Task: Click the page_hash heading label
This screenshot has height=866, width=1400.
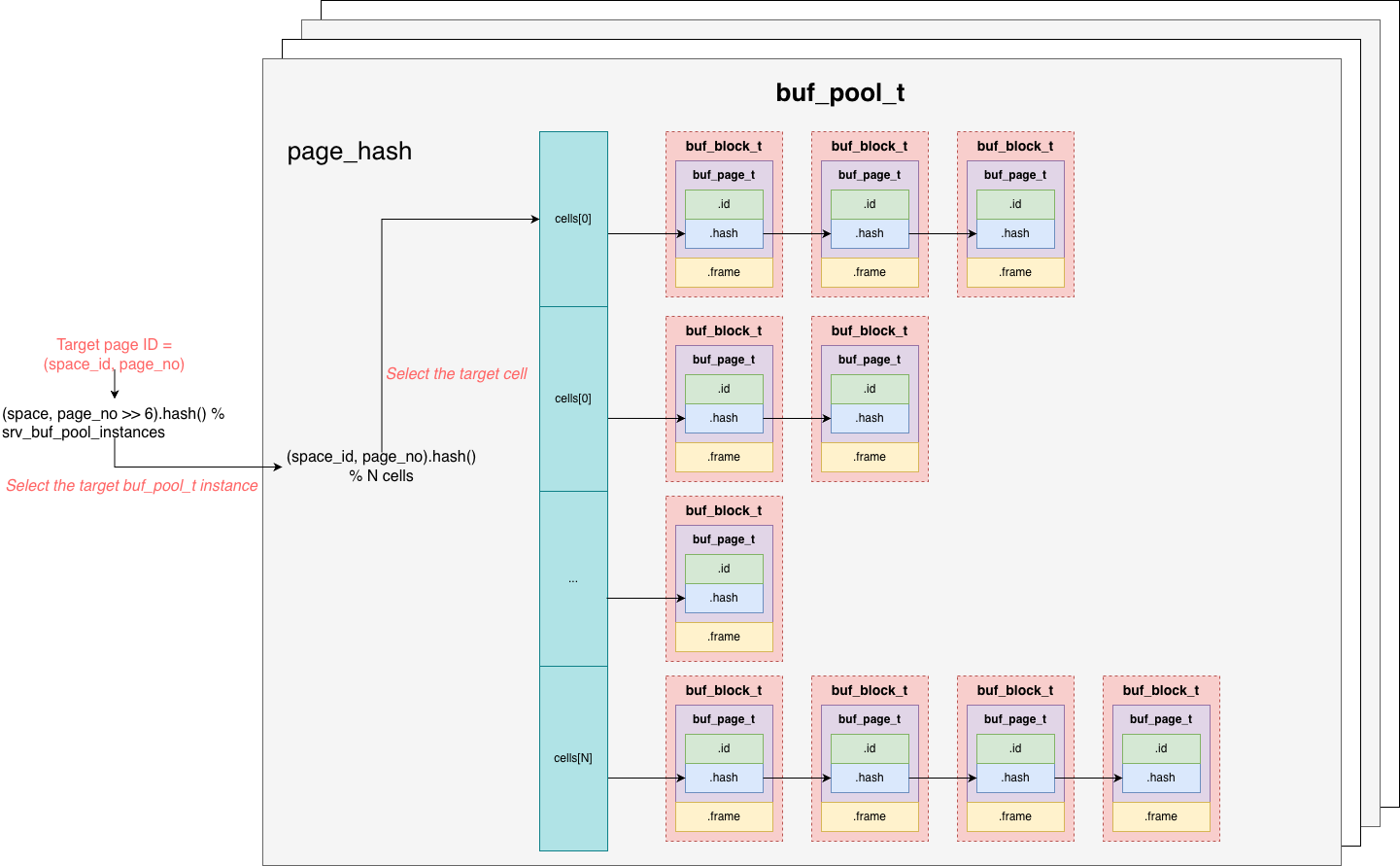Action: click(x=349, y=152)
